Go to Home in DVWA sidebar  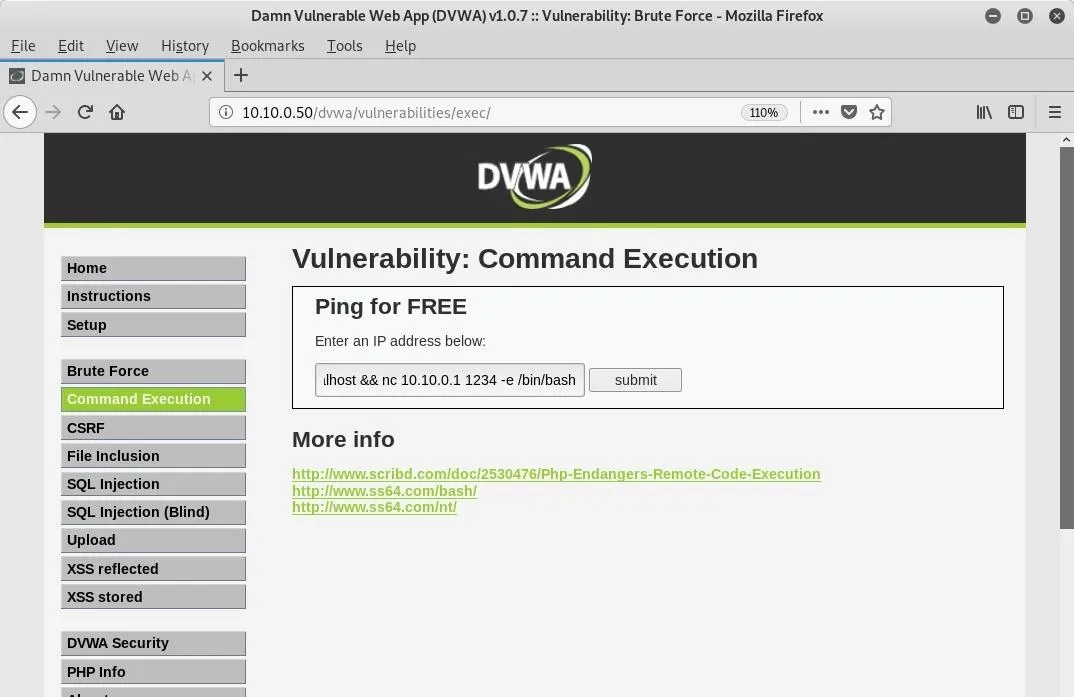coord(153,268)
